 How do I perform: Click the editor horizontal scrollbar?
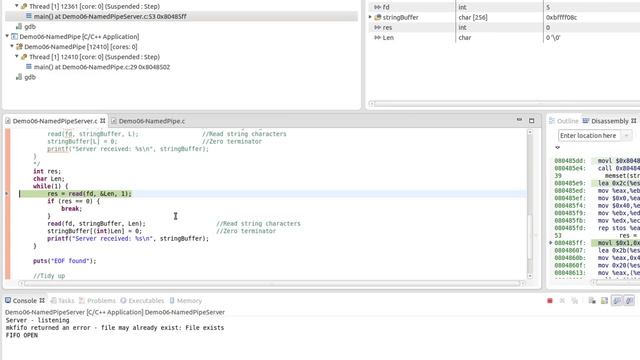click(271, 283)
